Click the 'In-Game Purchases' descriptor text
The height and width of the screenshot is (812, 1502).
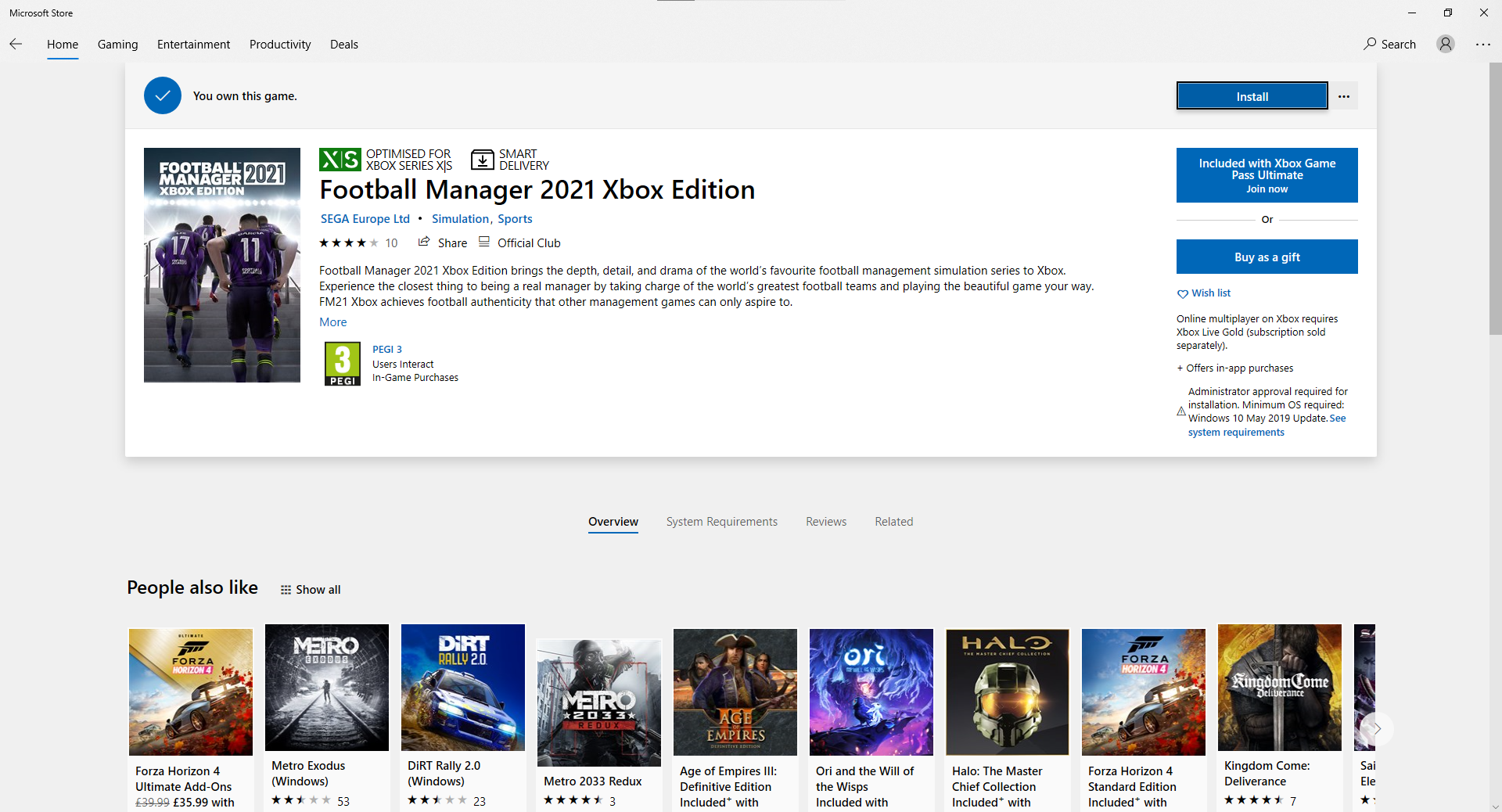[x=415, y=378]
